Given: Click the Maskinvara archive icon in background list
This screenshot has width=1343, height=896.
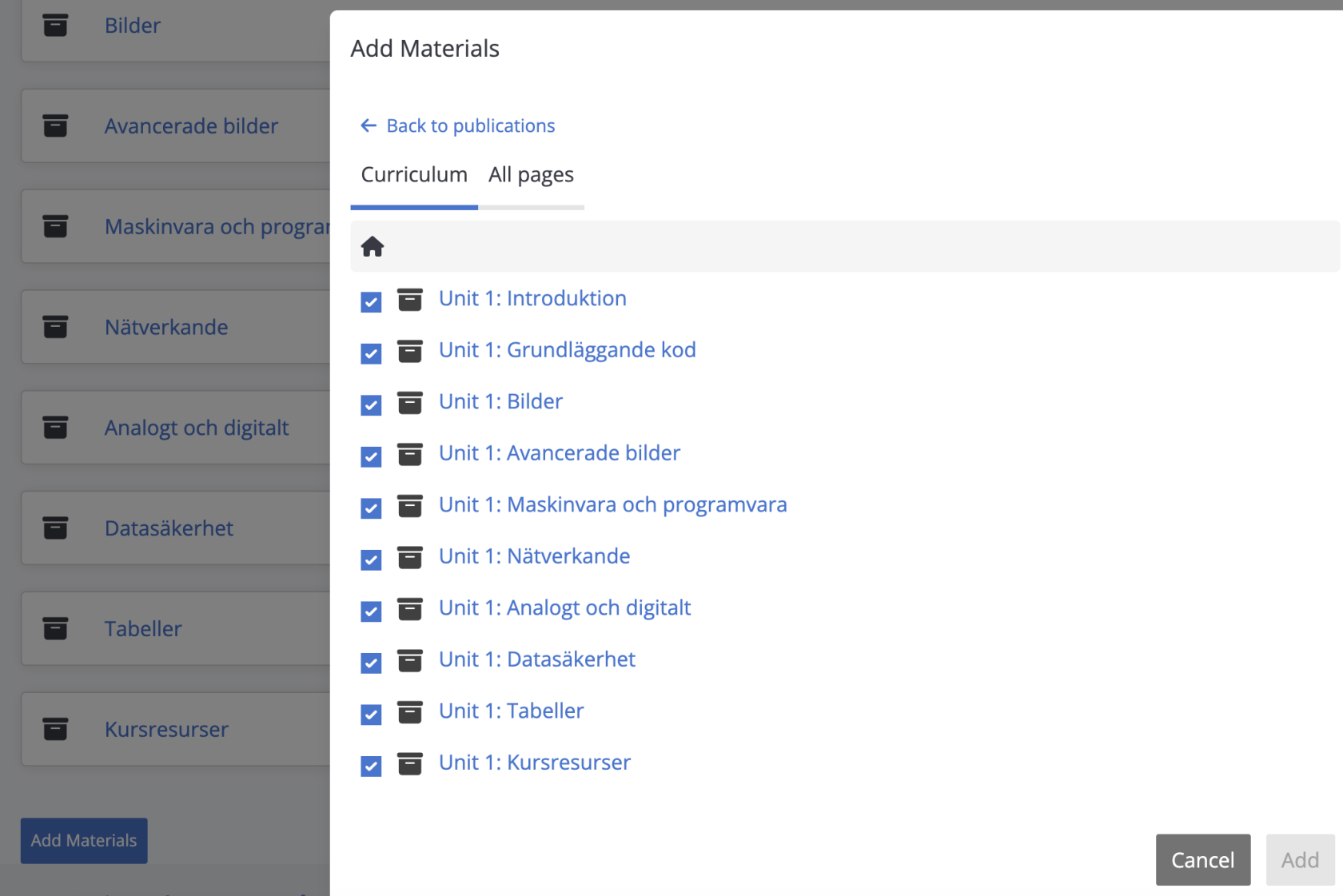Looking at the screenshot, I should tap(55, 226).
